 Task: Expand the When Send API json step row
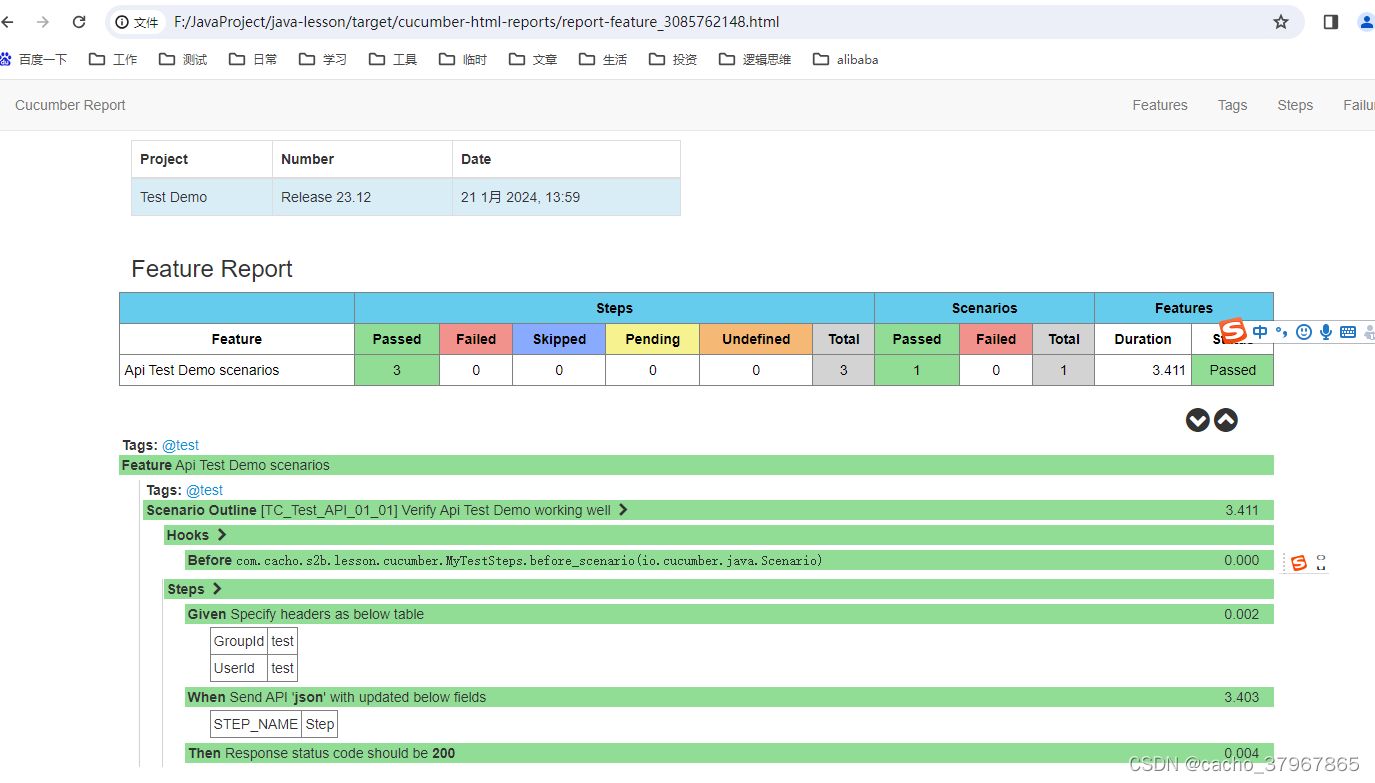730,697
